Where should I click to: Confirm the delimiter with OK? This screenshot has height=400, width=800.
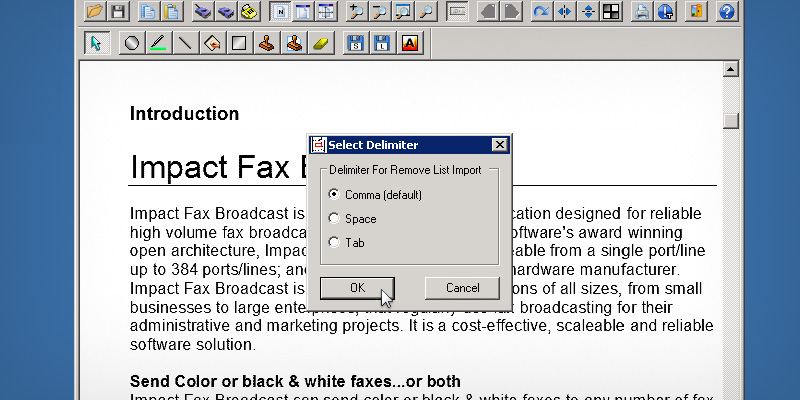pyautogui.click(x=357, y=288)
